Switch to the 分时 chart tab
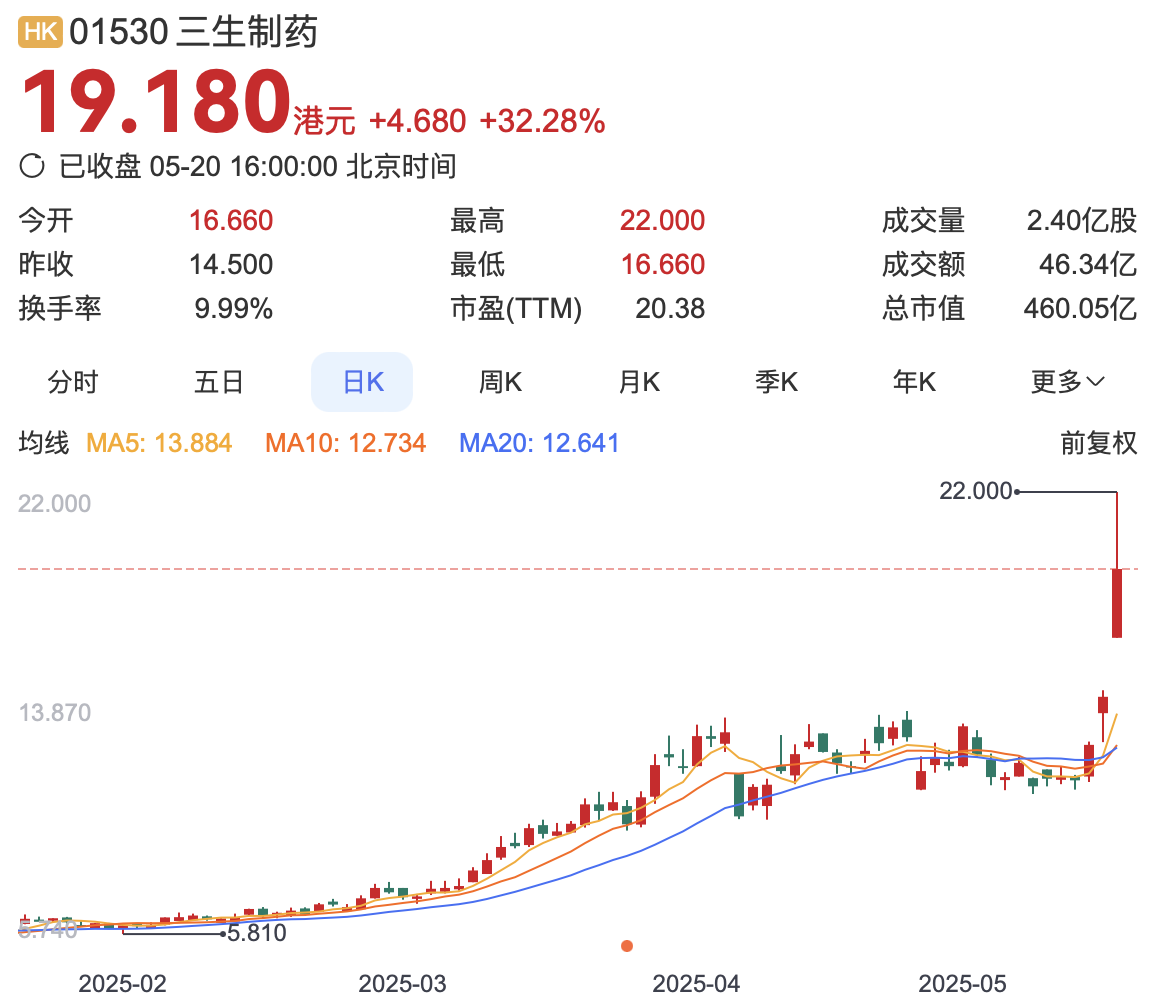Image resolution: width=1156 pixels, height=1004 pixels. 72,382
